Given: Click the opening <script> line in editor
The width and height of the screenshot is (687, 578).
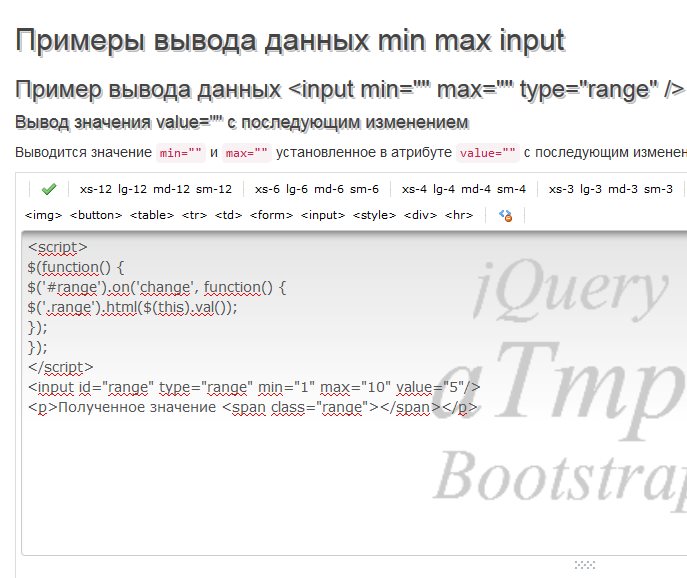Looking at the screenshot, I should click(x=57, y=247).
